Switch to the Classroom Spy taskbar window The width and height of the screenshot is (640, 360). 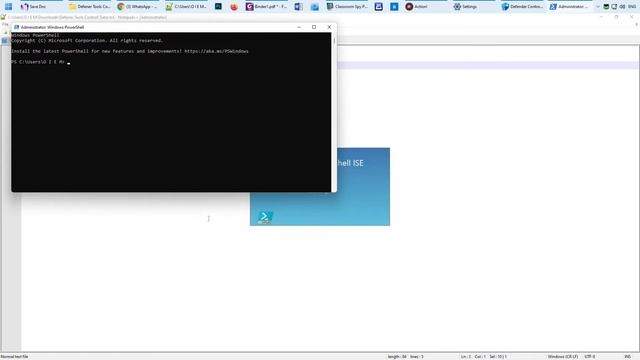[x=347, y=7]
